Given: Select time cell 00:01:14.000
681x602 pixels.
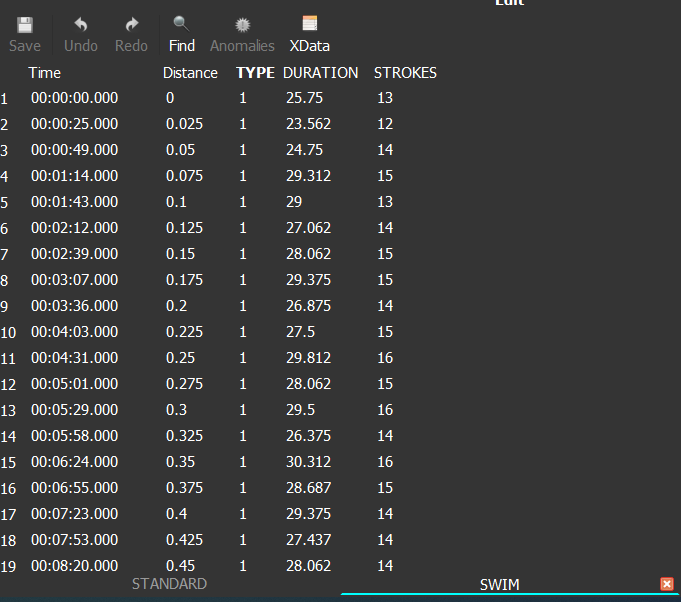Looking at the screenshot, I should 75,176.
